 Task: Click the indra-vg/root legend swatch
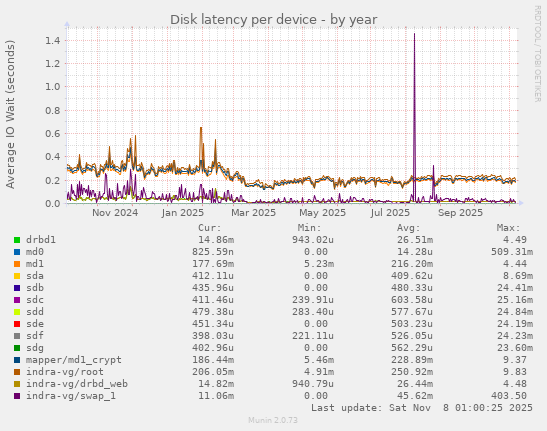(x=17, y=372)
